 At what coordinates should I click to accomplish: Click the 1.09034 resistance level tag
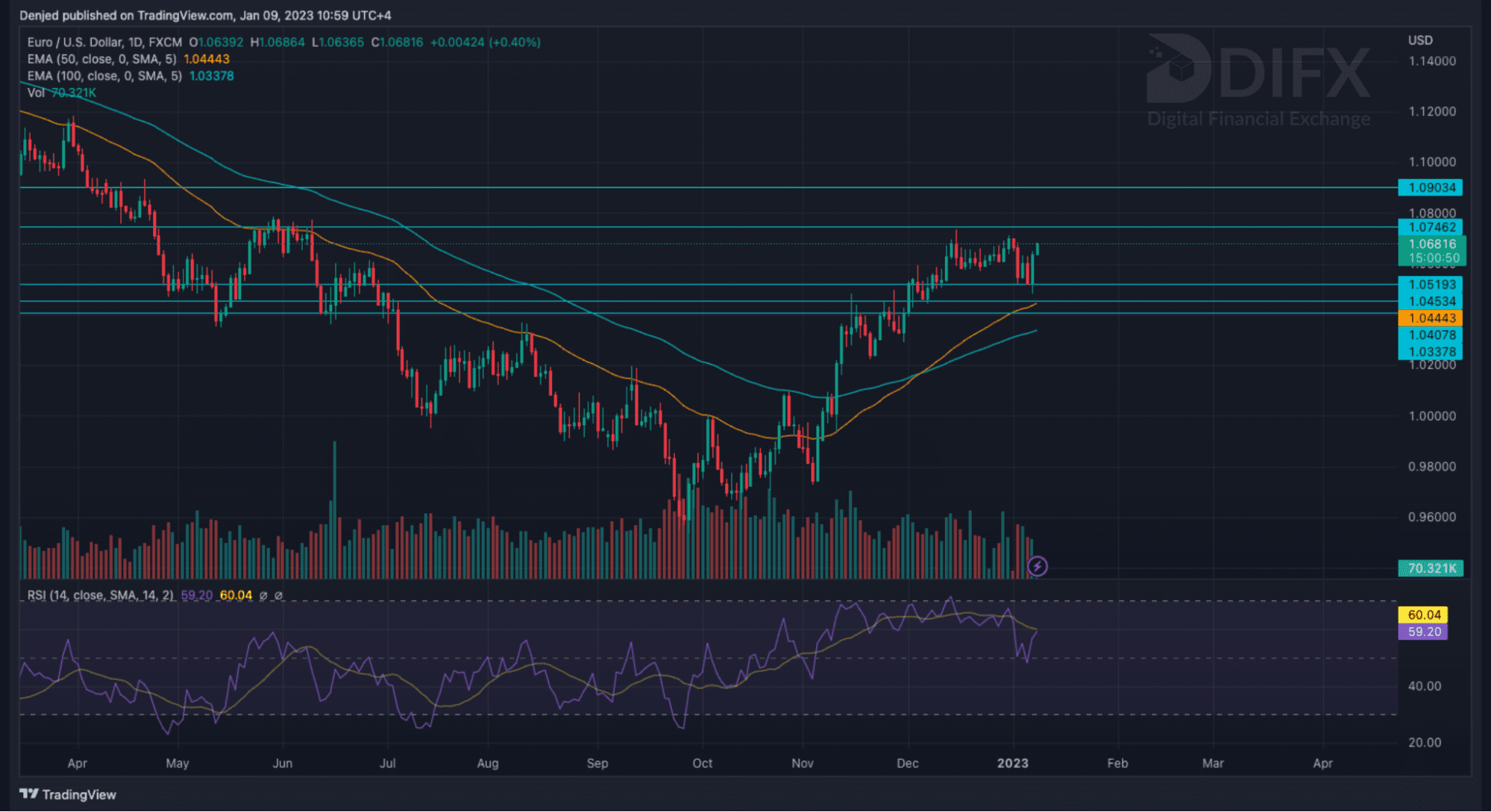coord(1430,188)
